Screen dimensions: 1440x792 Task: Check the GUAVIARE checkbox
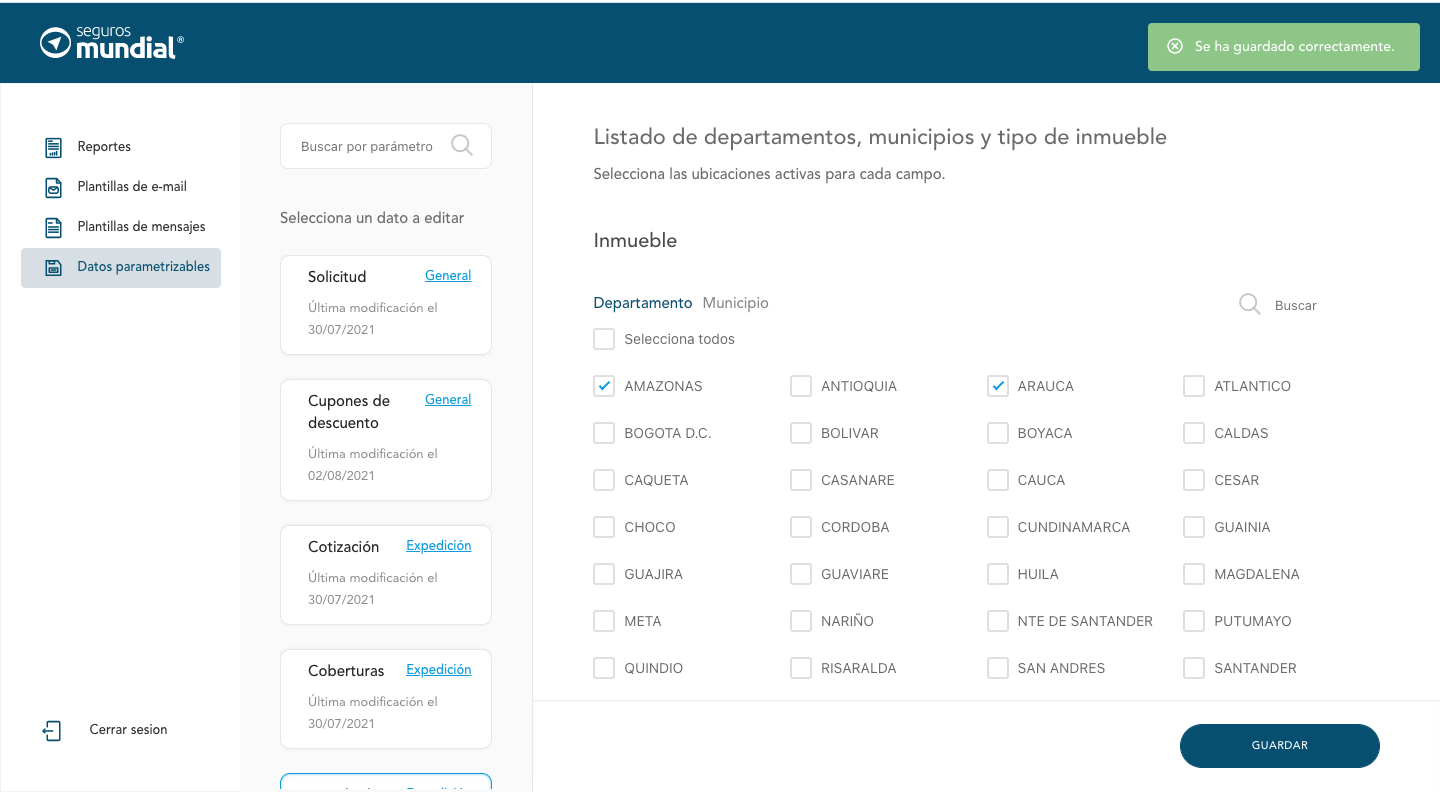coord(801,574)
